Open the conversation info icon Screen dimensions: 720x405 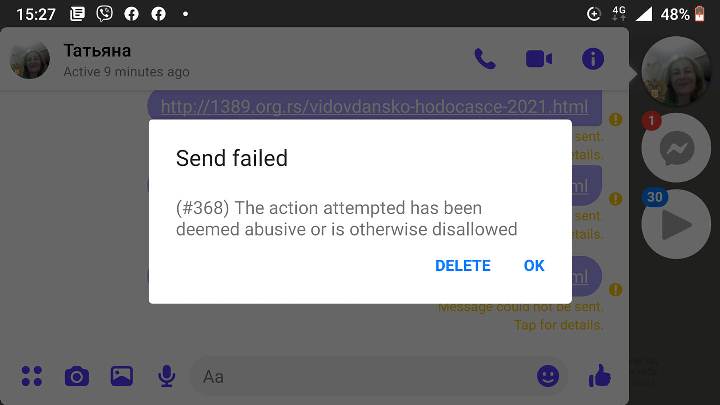[x=593, y=59]
